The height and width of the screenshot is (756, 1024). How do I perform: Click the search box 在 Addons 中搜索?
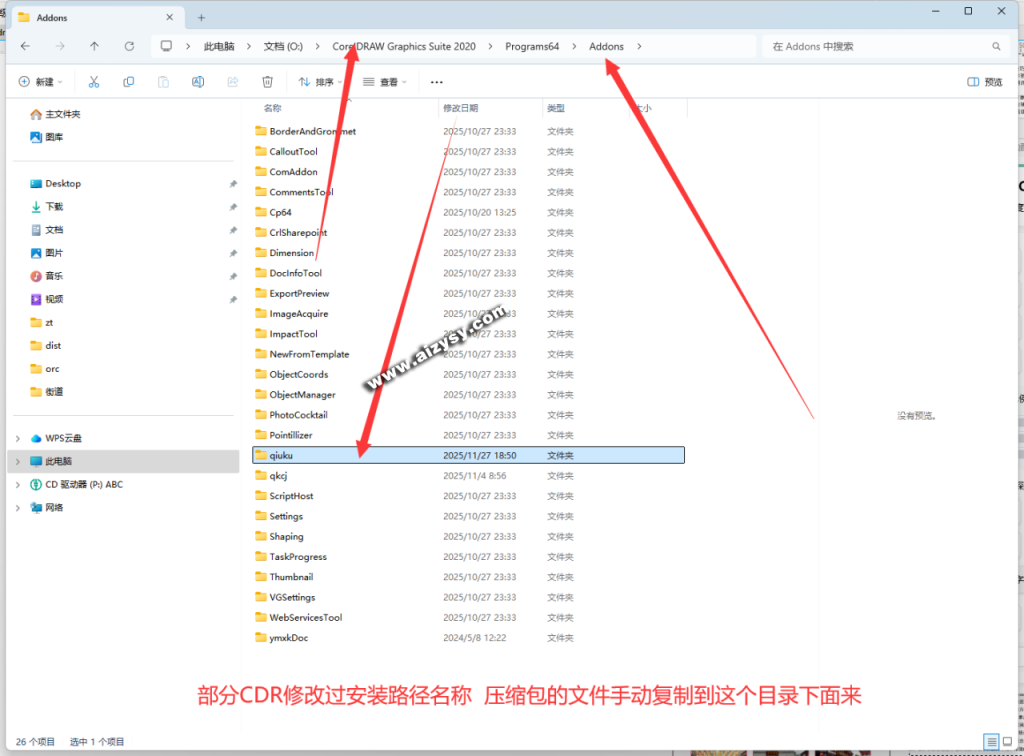[880, 46]
